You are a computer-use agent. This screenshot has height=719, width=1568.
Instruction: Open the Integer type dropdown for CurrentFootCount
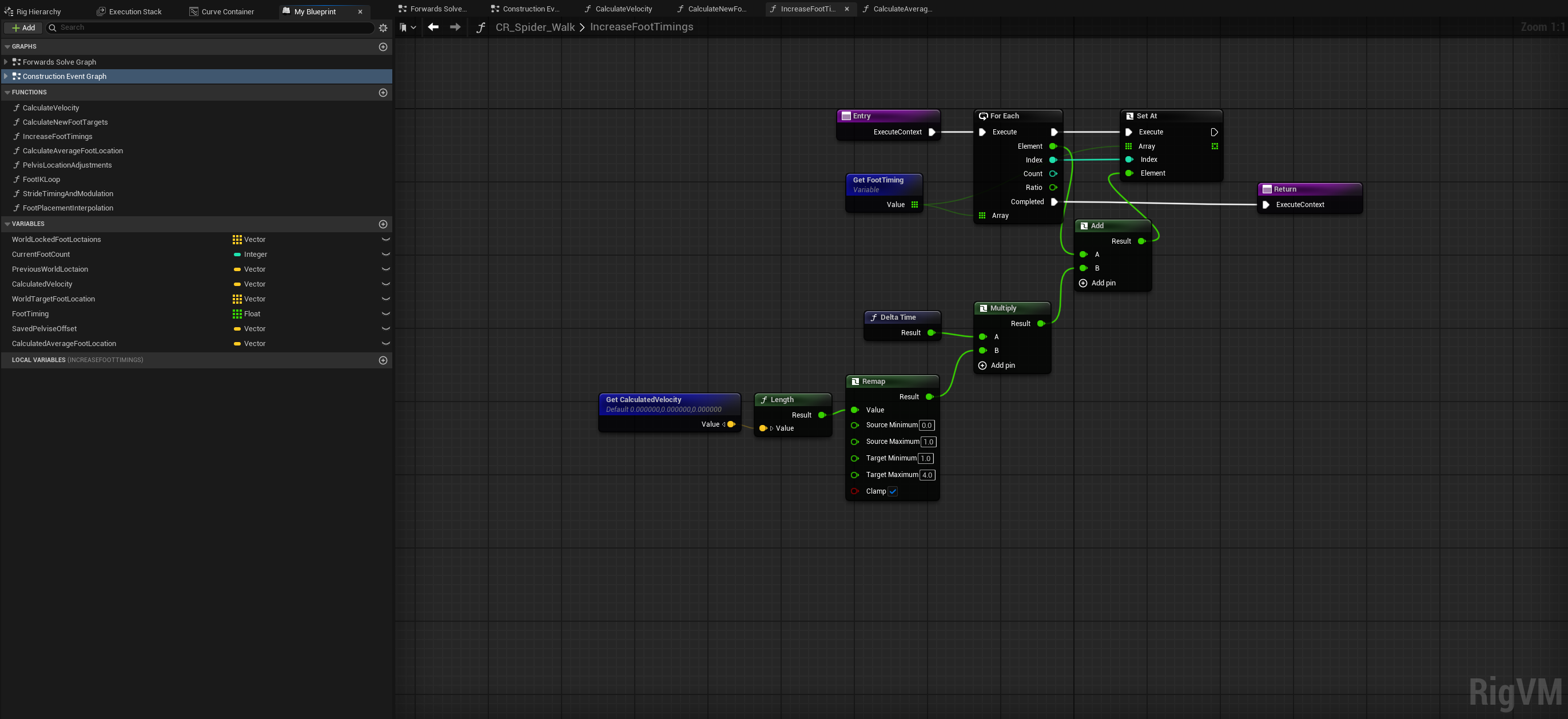[250, 255]
